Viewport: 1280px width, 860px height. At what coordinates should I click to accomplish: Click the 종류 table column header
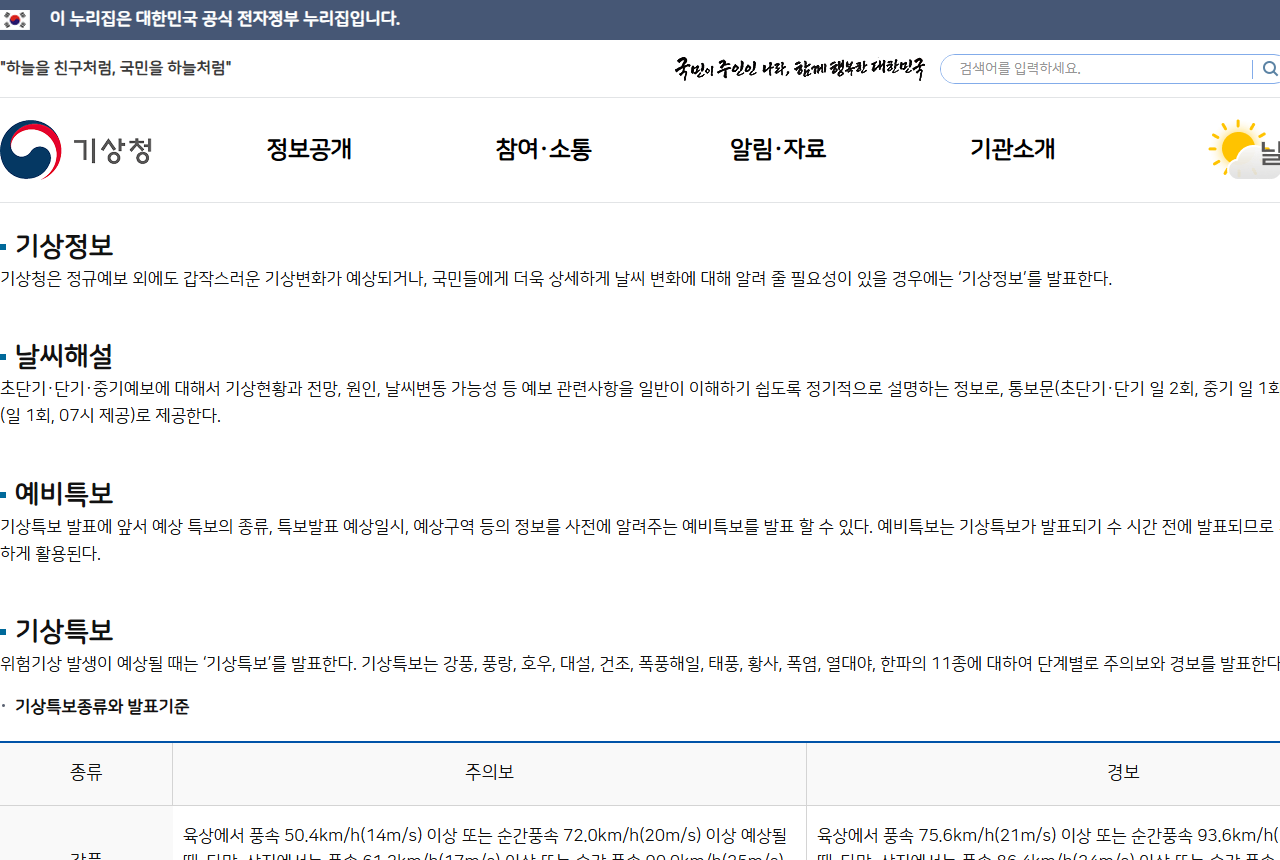[86, 773]
